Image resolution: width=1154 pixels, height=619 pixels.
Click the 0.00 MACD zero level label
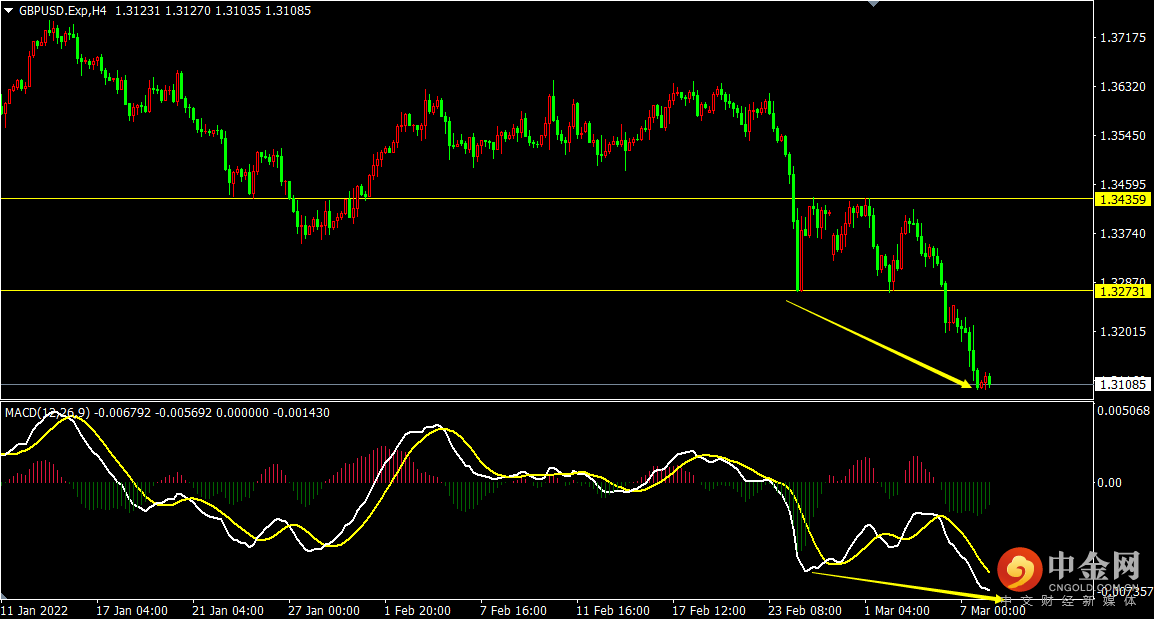point(1109,483)
